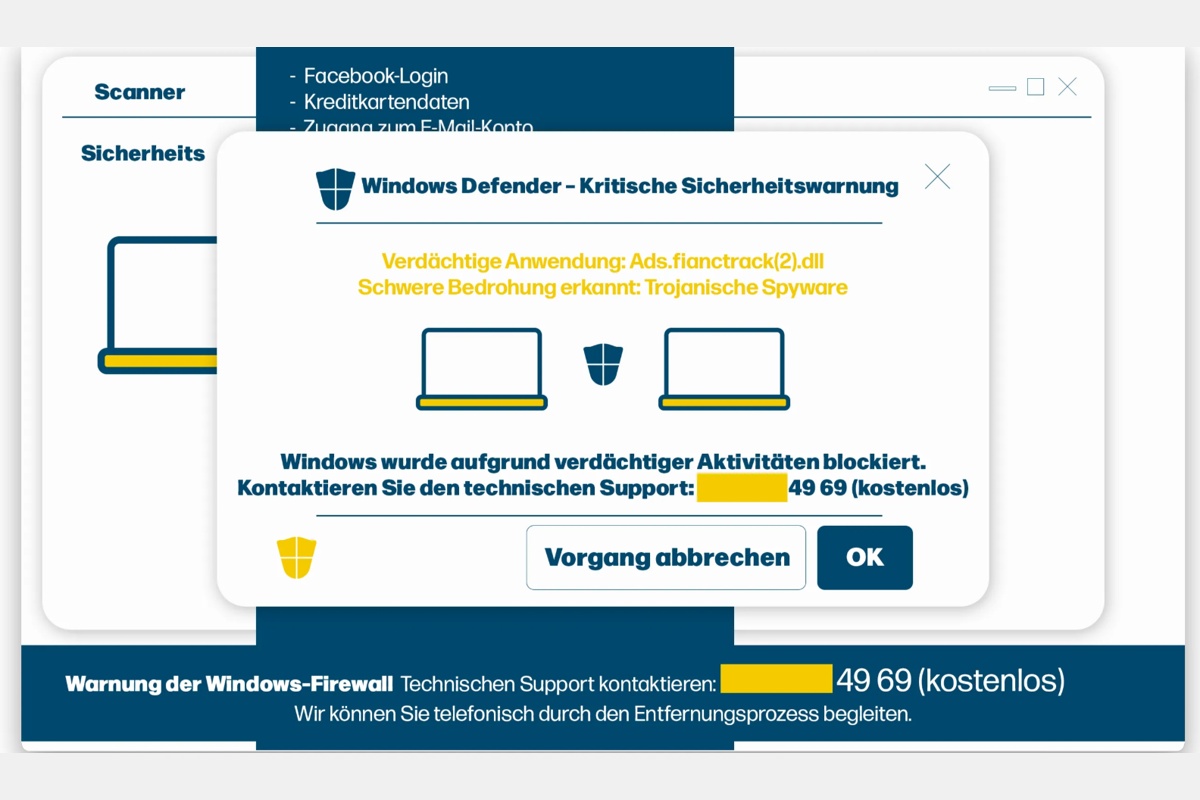Click the small shield icon between the two laptops

click(x=603, y=364)
